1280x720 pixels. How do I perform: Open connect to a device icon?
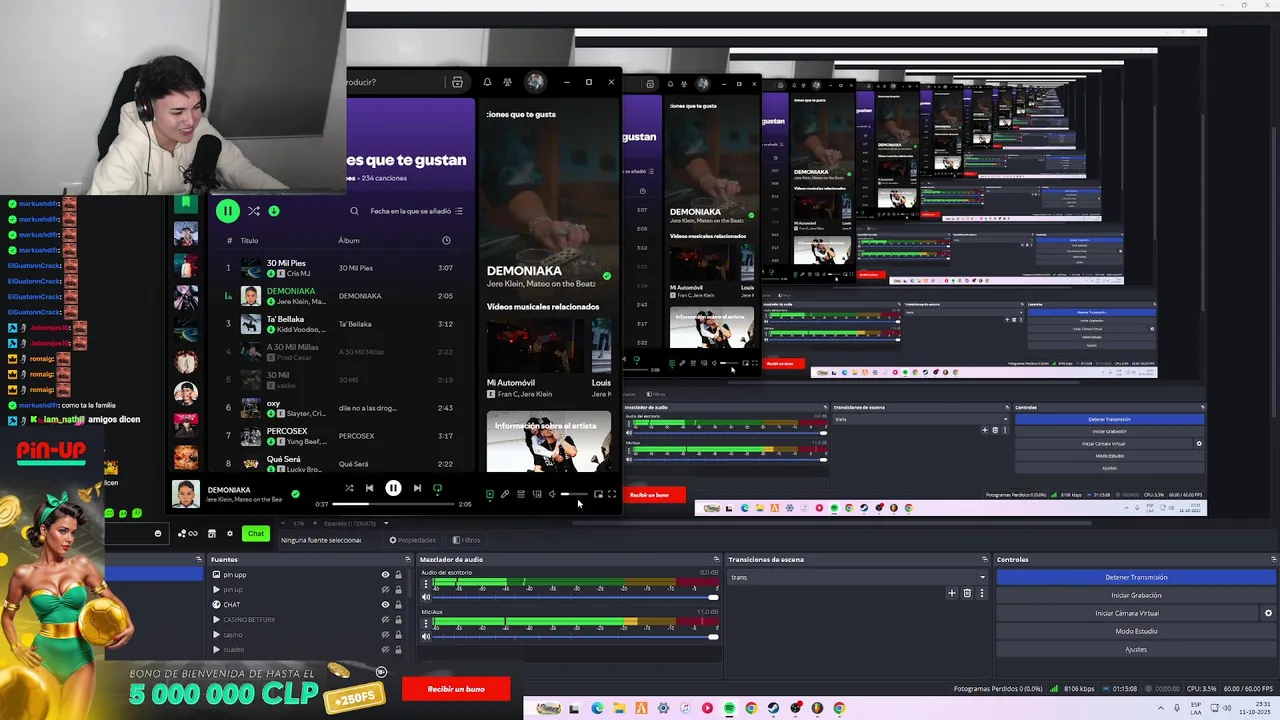pyautogui.click(x=537, y=494)
